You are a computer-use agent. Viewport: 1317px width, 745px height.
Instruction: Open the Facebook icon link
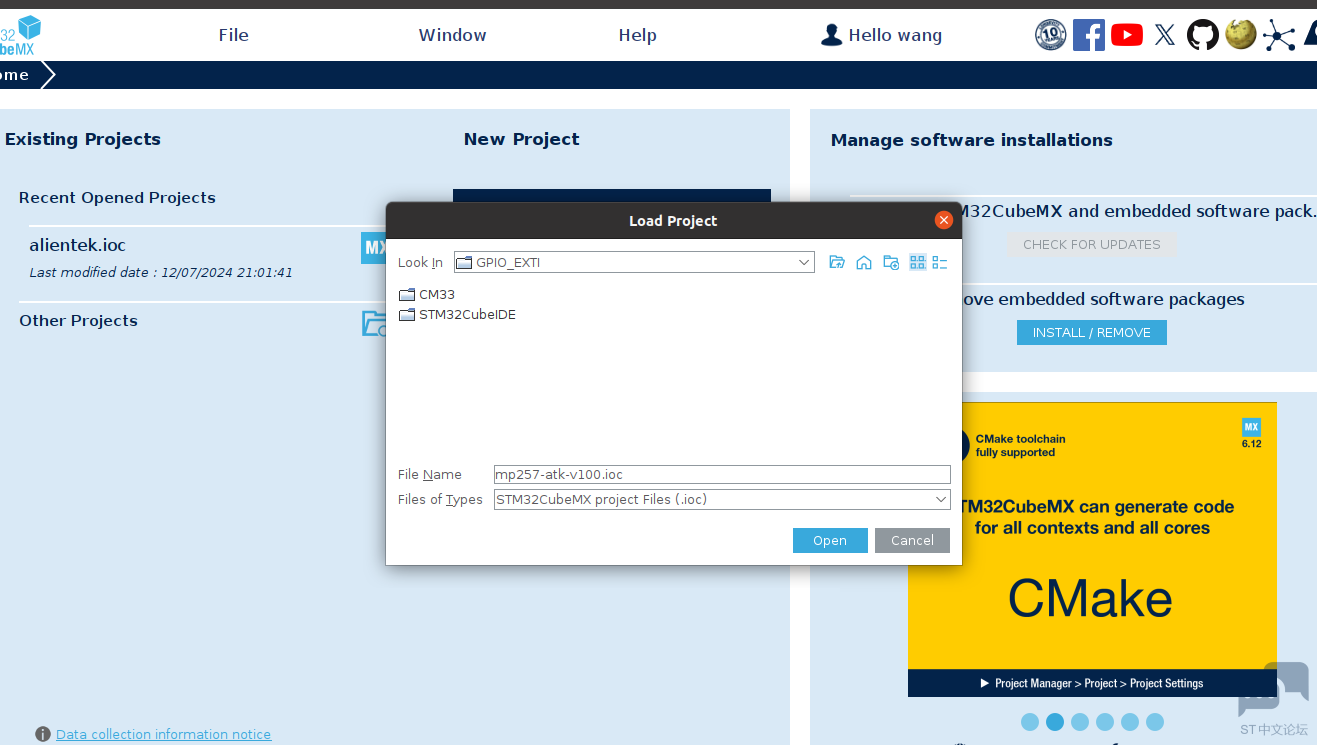coord(1089,35)
